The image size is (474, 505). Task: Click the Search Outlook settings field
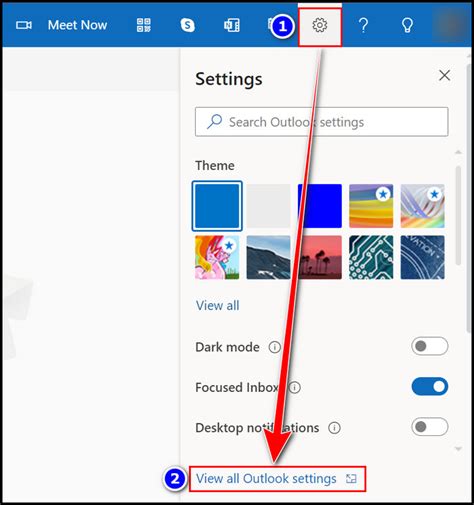coord(322,122)
